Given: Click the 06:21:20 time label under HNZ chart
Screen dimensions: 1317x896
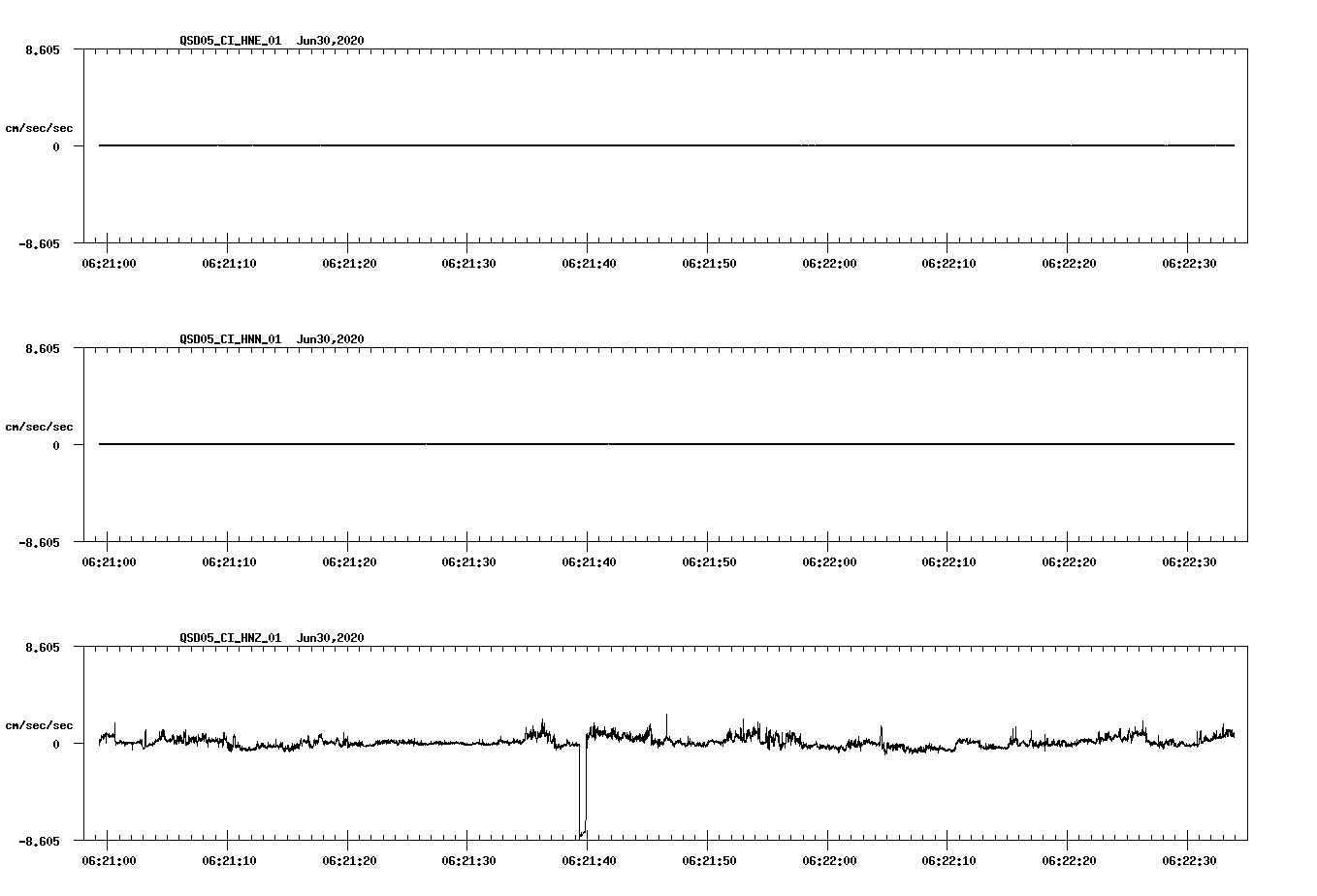Looking at the screenshot, I should click(349, 861).
